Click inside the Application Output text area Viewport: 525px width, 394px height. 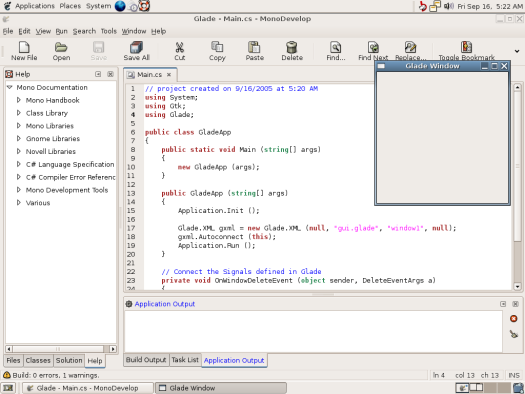[x=313, y=331]
